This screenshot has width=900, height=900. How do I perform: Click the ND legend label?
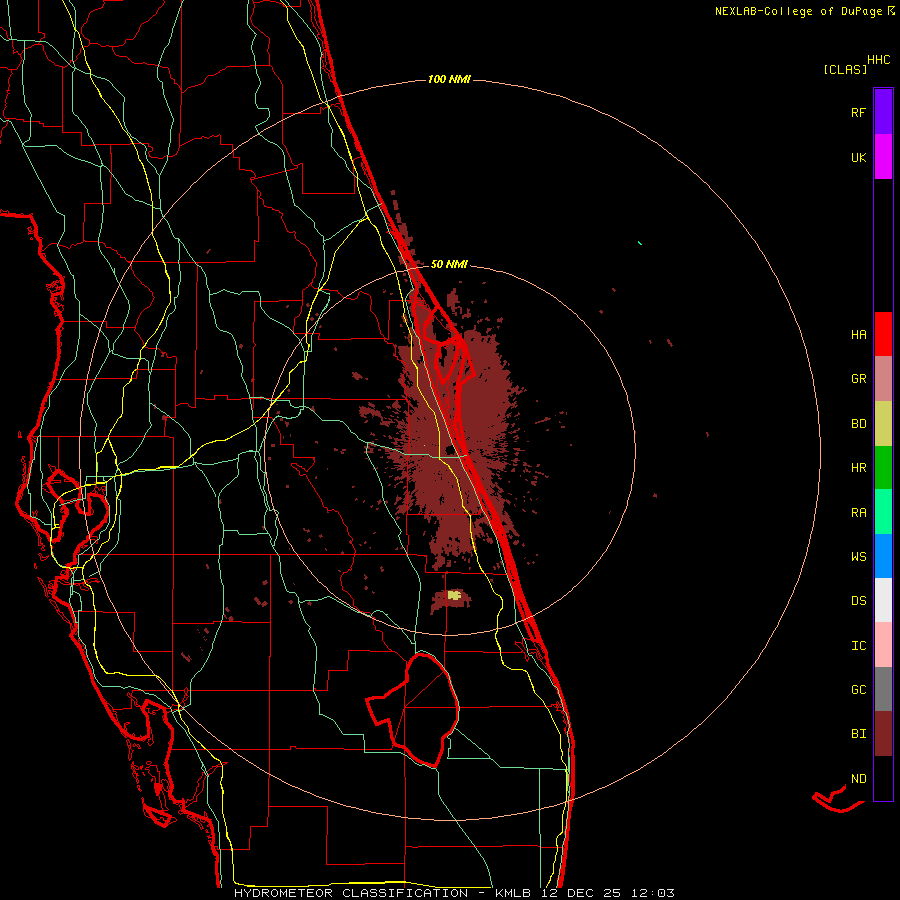click(858, 779)
